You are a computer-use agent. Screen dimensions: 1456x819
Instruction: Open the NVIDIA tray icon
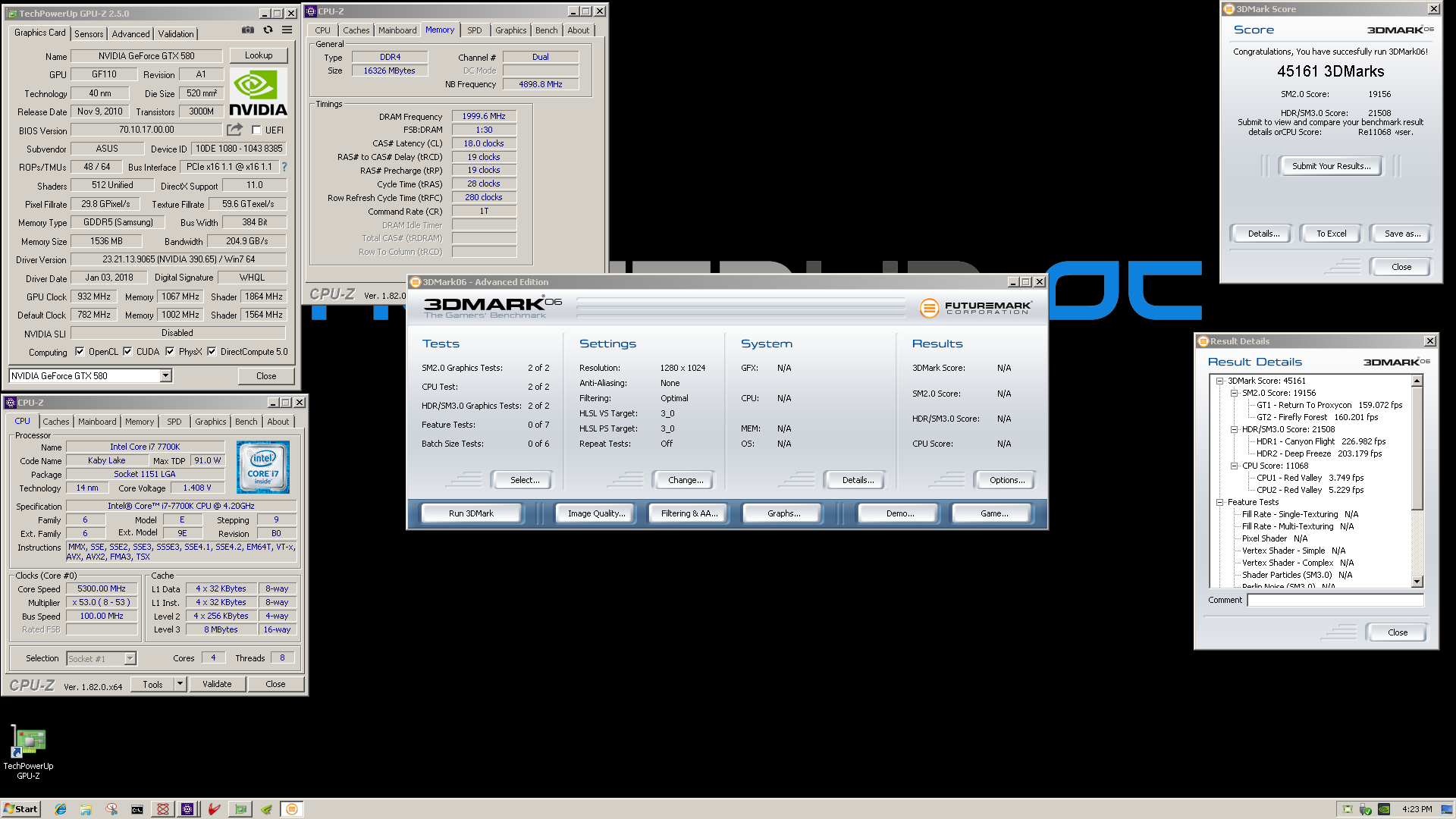tap(1384, 809)
